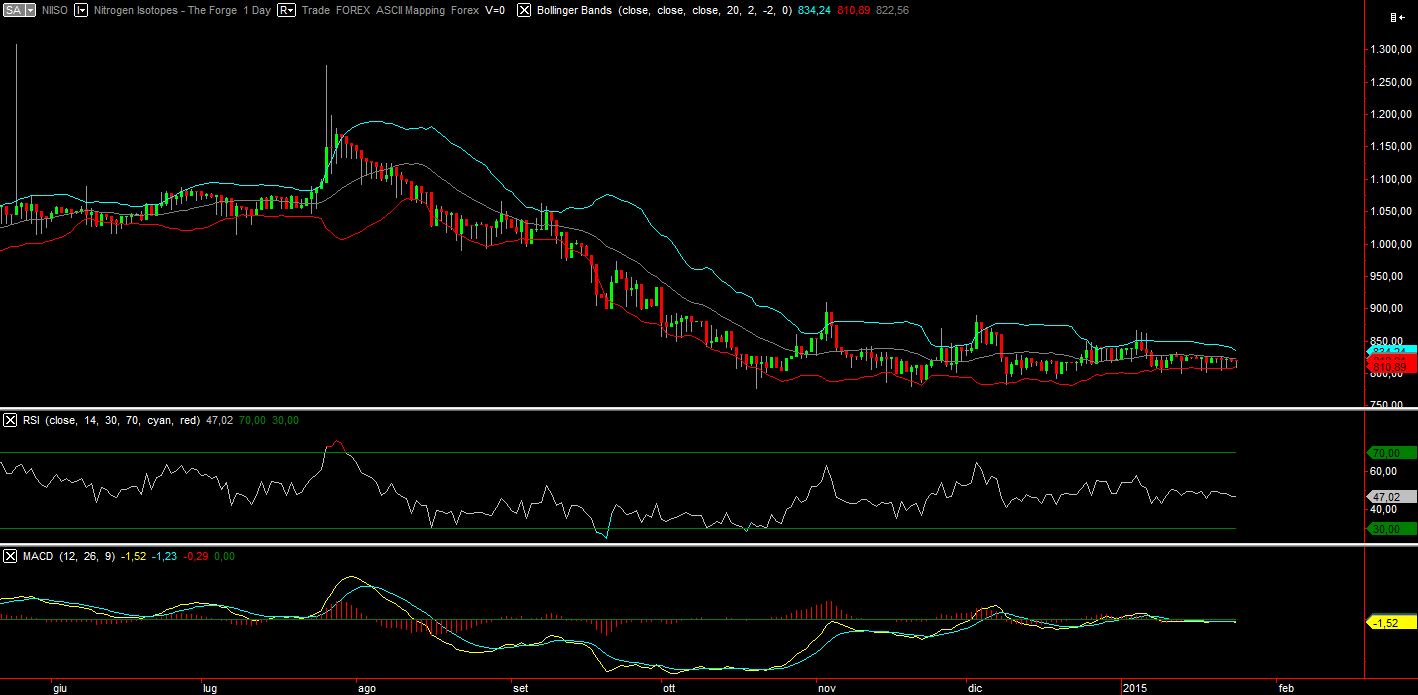This screenshot has height=695, width=1418.
Task: Click the V=0 volume label
Action: (x=494, y=10)
